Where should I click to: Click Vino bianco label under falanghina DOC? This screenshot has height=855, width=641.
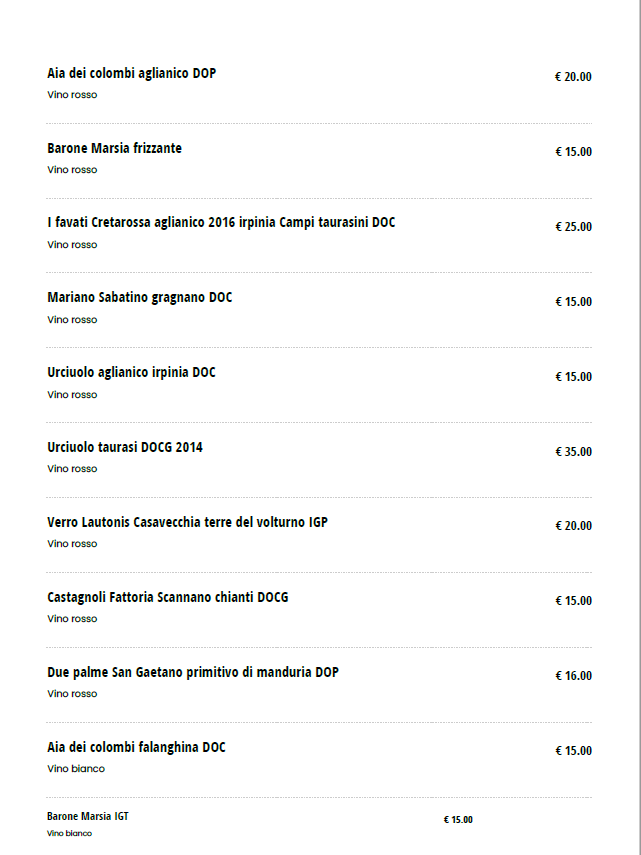pos(75,769)
